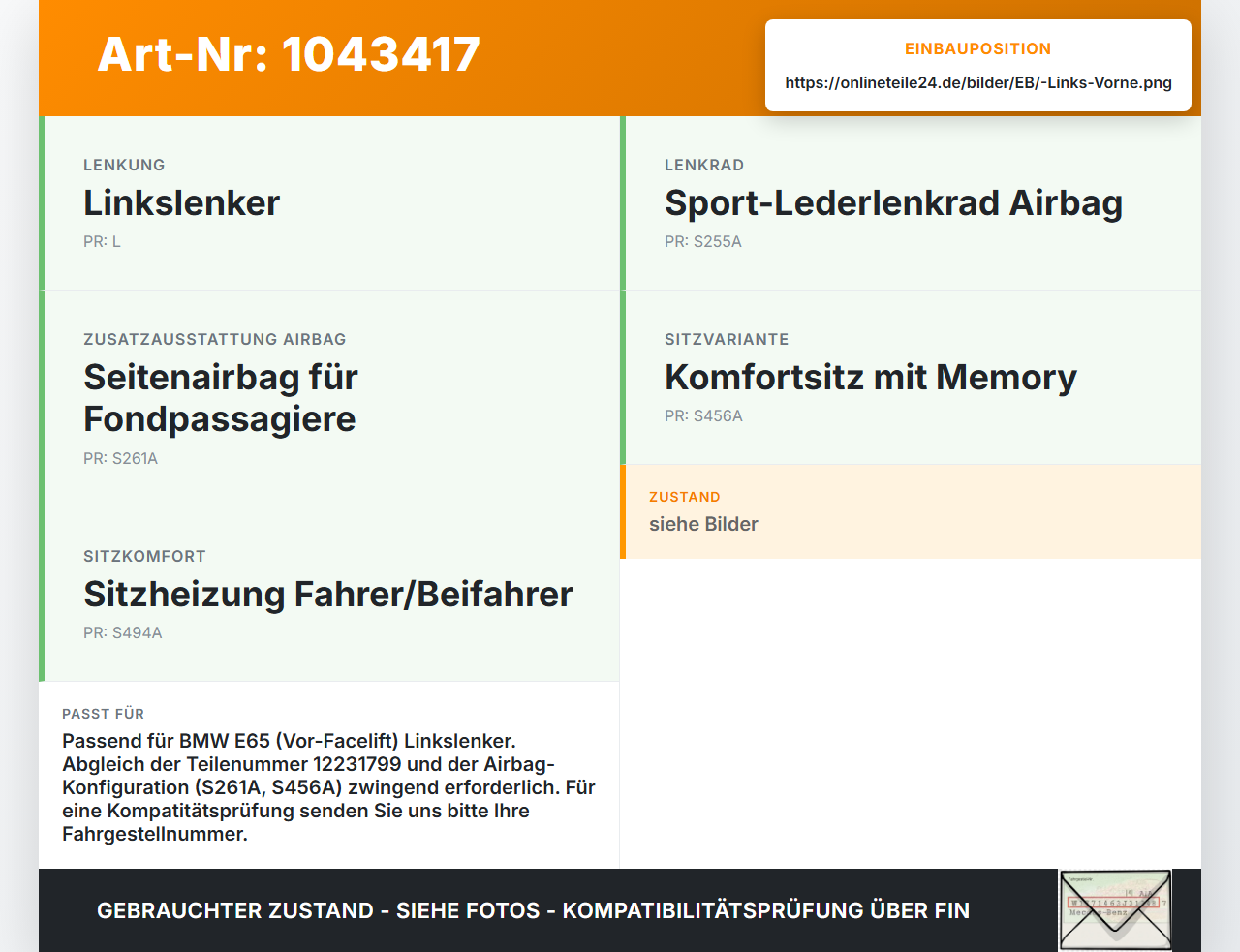Click the PR: S261A code
The width and height of the screenshot is (1240, 952).
pos(120,459)
